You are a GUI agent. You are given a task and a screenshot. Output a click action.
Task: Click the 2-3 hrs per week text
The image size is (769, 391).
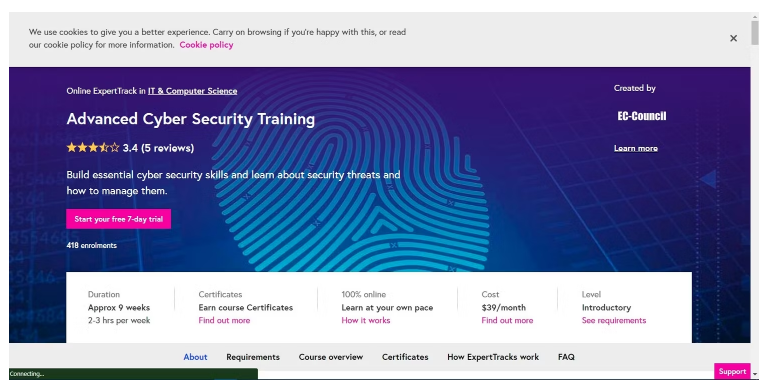[x=119, y=320]
